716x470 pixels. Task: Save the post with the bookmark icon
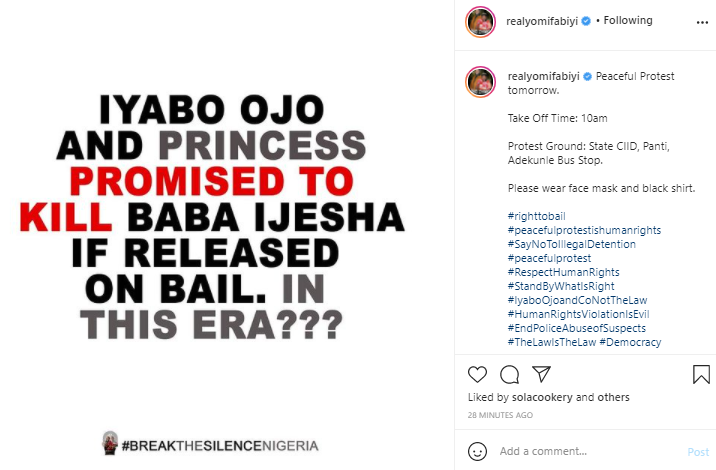pos(701,374)
